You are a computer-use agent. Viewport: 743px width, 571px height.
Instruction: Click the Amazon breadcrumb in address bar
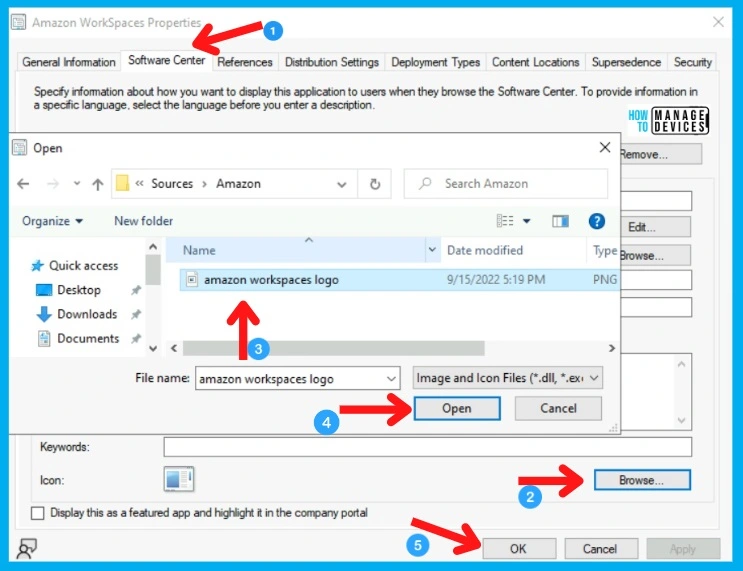[x=238, y=184]
